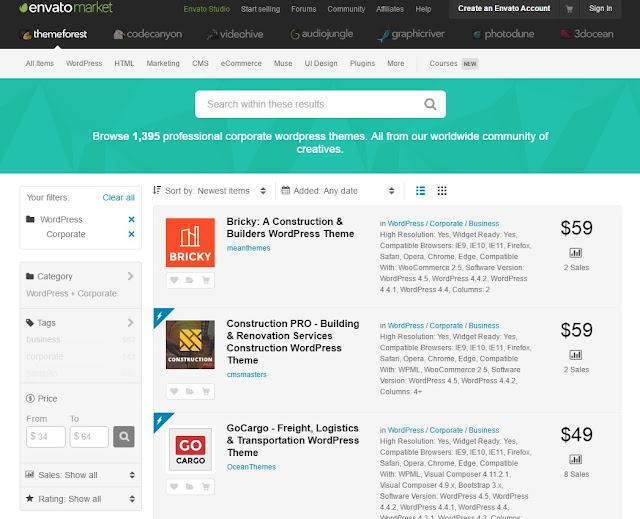Expand the Category filter chevron
This screenshot has width=640, height=519.
click(131, 276)
